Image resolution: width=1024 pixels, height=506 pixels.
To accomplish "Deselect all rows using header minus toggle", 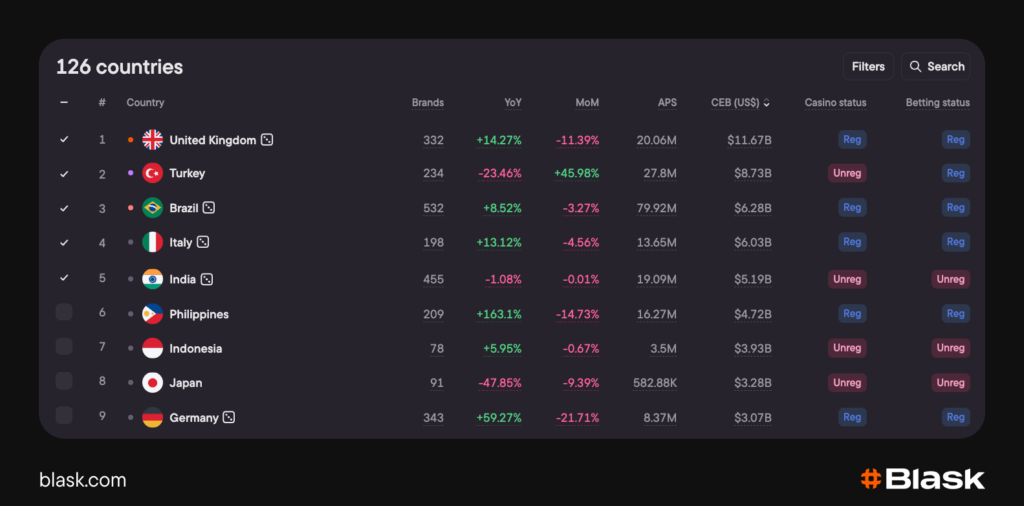I will pyautogui.click(x=64, y=102).
